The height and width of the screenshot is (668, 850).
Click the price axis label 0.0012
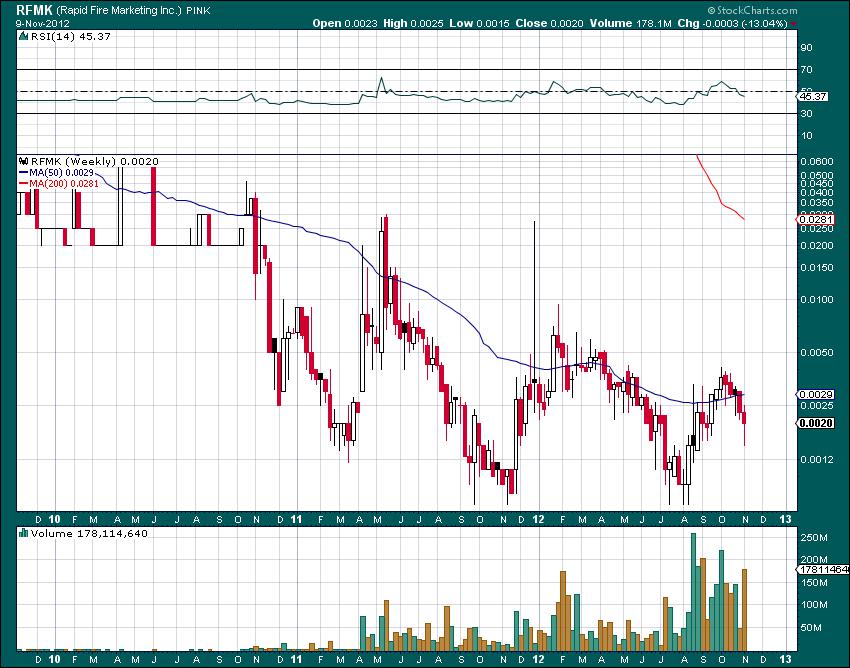click(x=816, y=460)
